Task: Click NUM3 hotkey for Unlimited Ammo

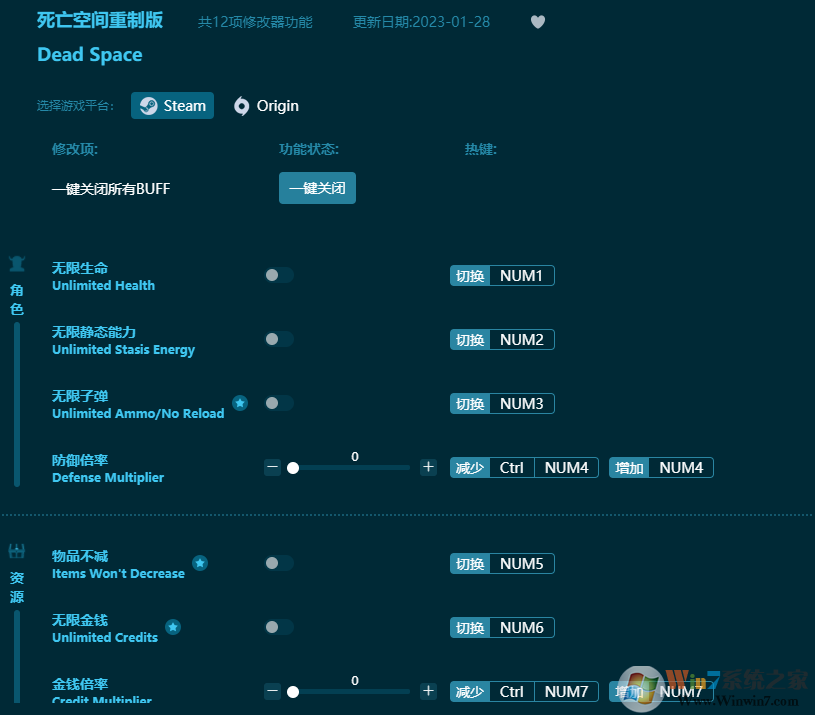Action: tap(521, 403)
